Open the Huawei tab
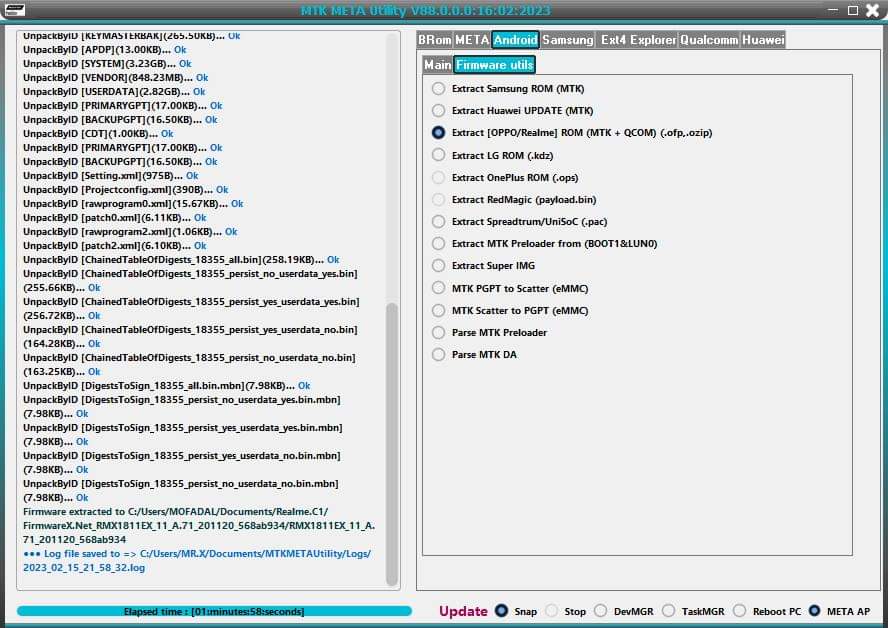 [x=763, y=40]
